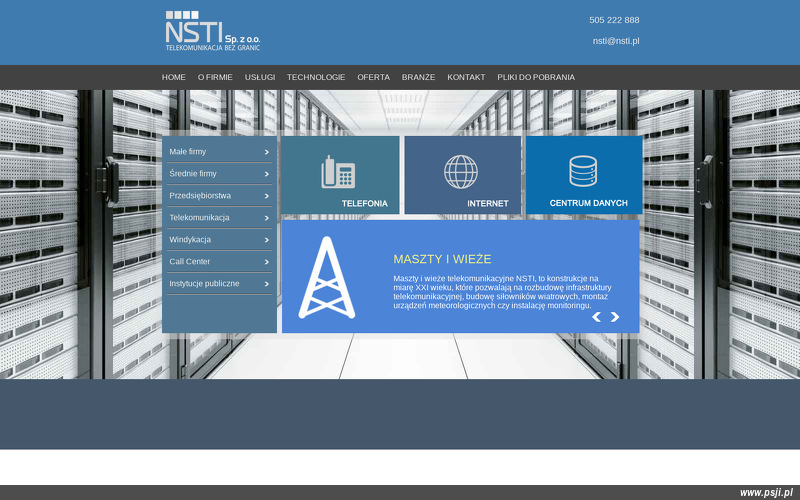Select the Telekomunikacja sidebar link
This screenshot has height=500, width=800.
point(199,217)
